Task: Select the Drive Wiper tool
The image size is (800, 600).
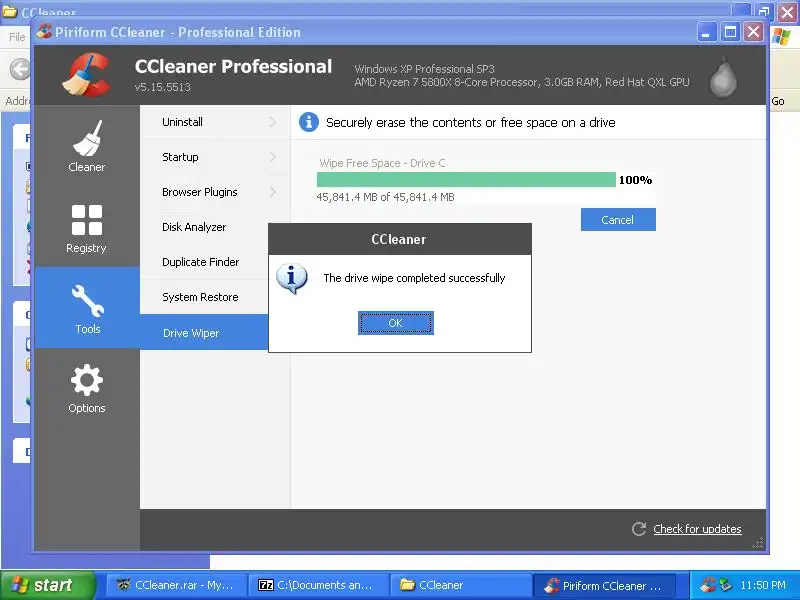Action: click(204, 333)
